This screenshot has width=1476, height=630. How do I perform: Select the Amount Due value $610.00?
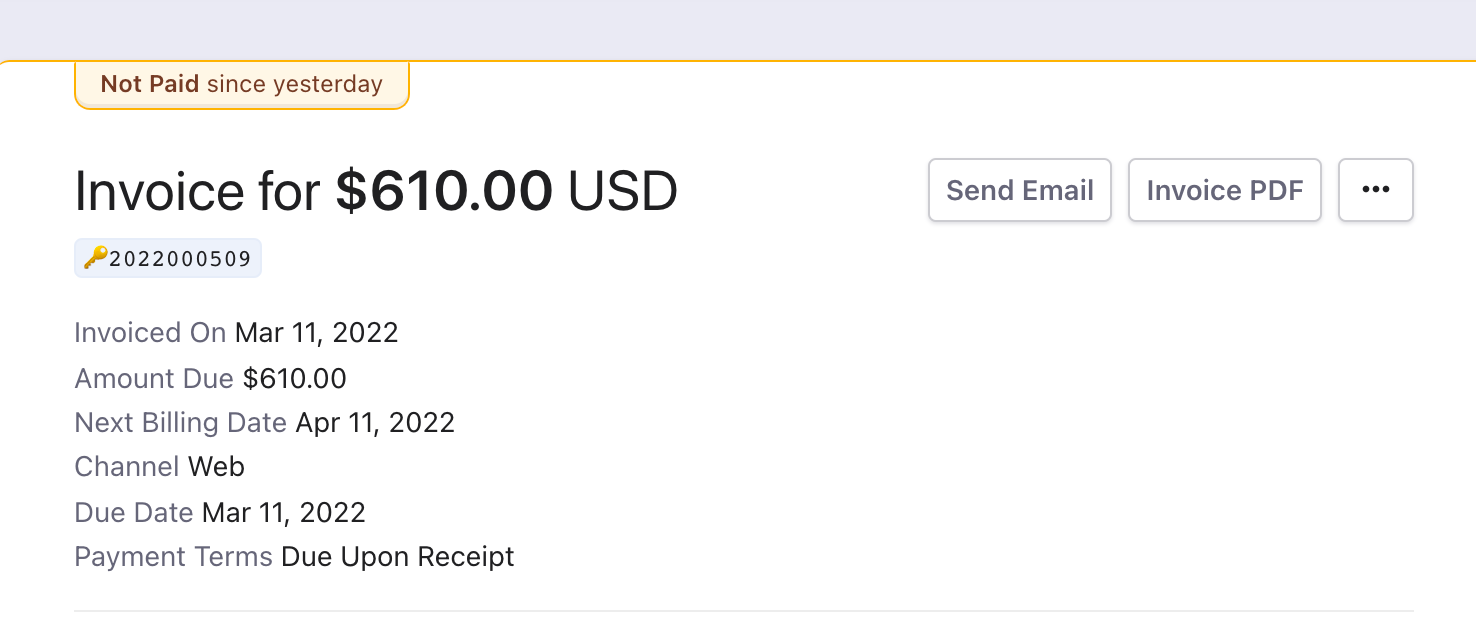294,379
